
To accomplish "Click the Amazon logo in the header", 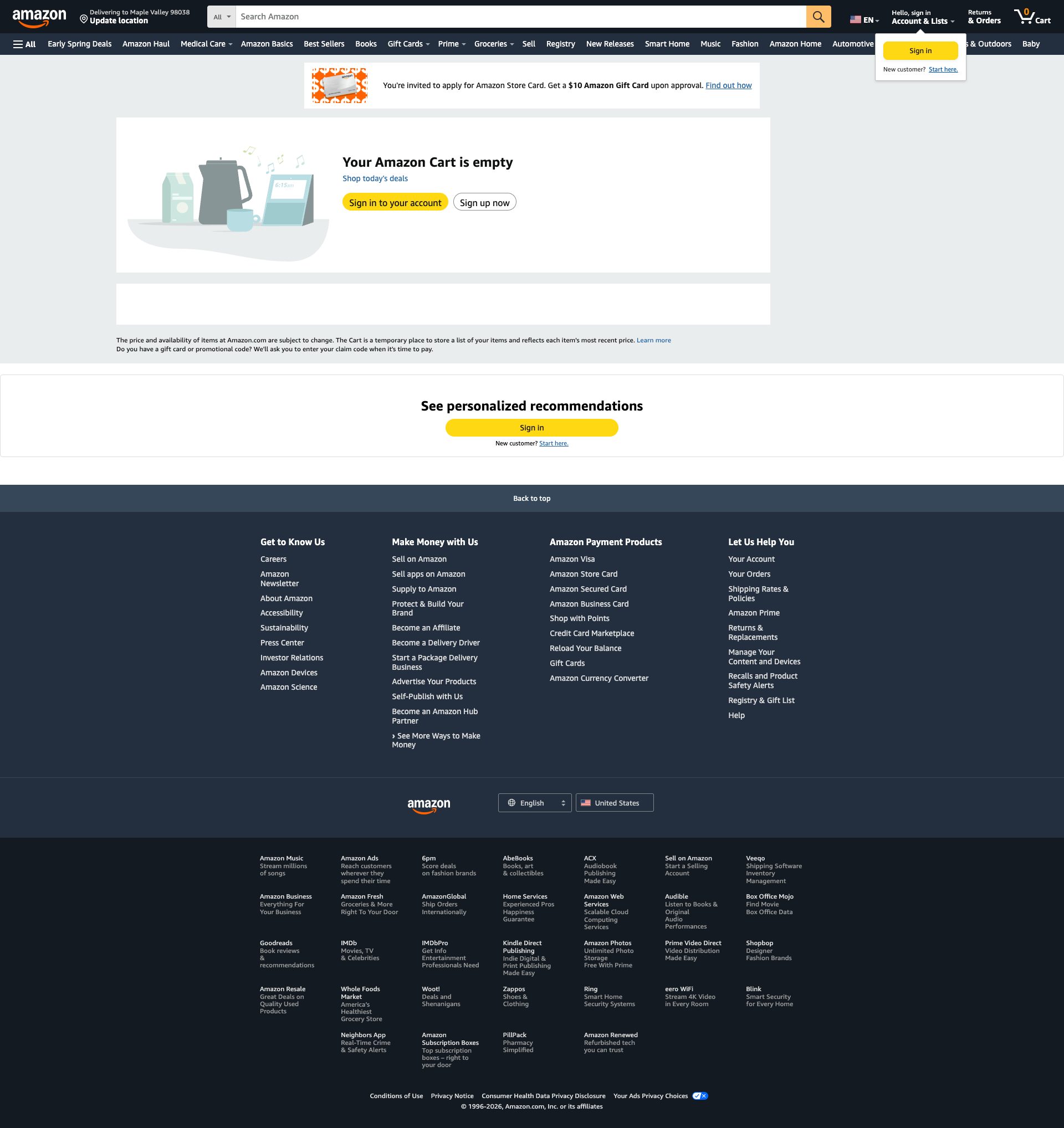I will (40, 17).
